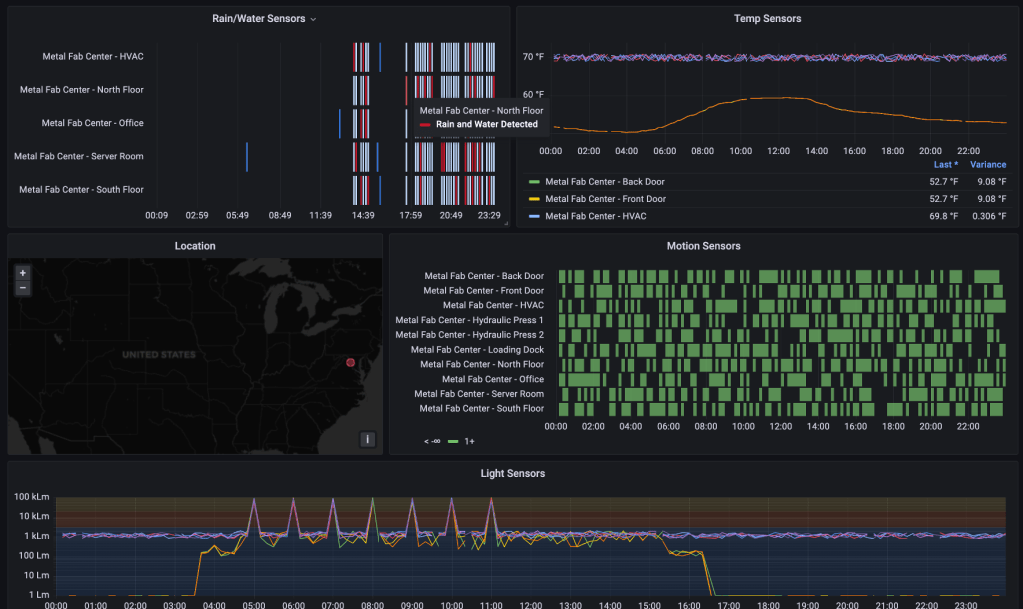Open the map attribution info button
This screenshot has width=1023, height=609.
tap(367, 439)
